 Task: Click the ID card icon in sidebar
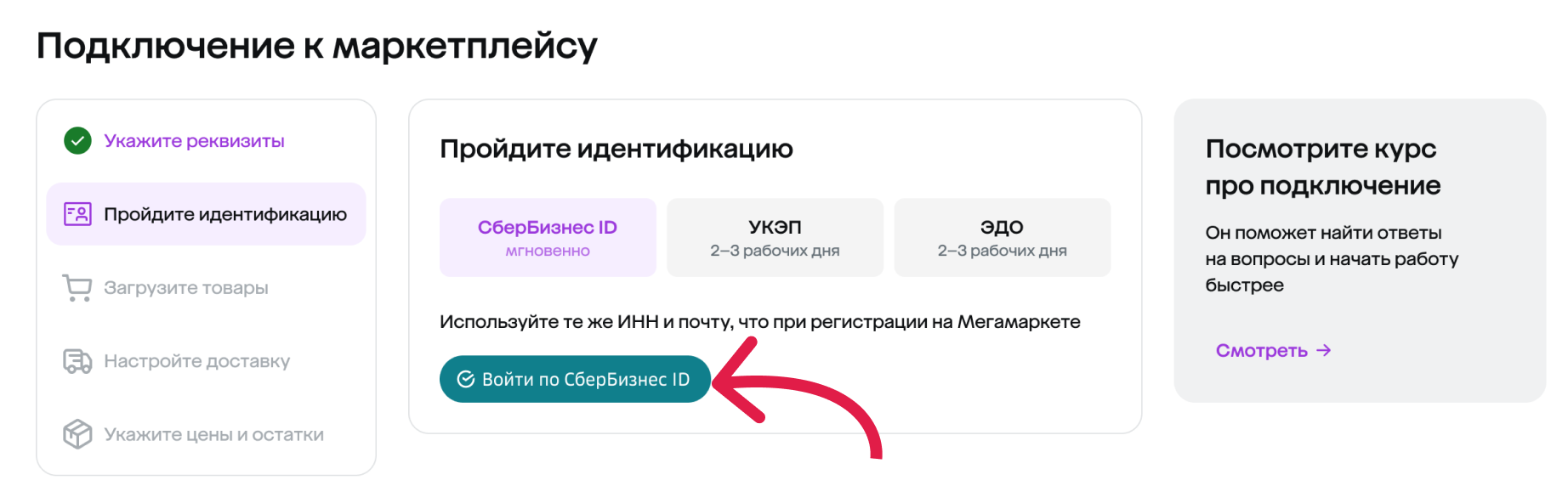point(77,214)
